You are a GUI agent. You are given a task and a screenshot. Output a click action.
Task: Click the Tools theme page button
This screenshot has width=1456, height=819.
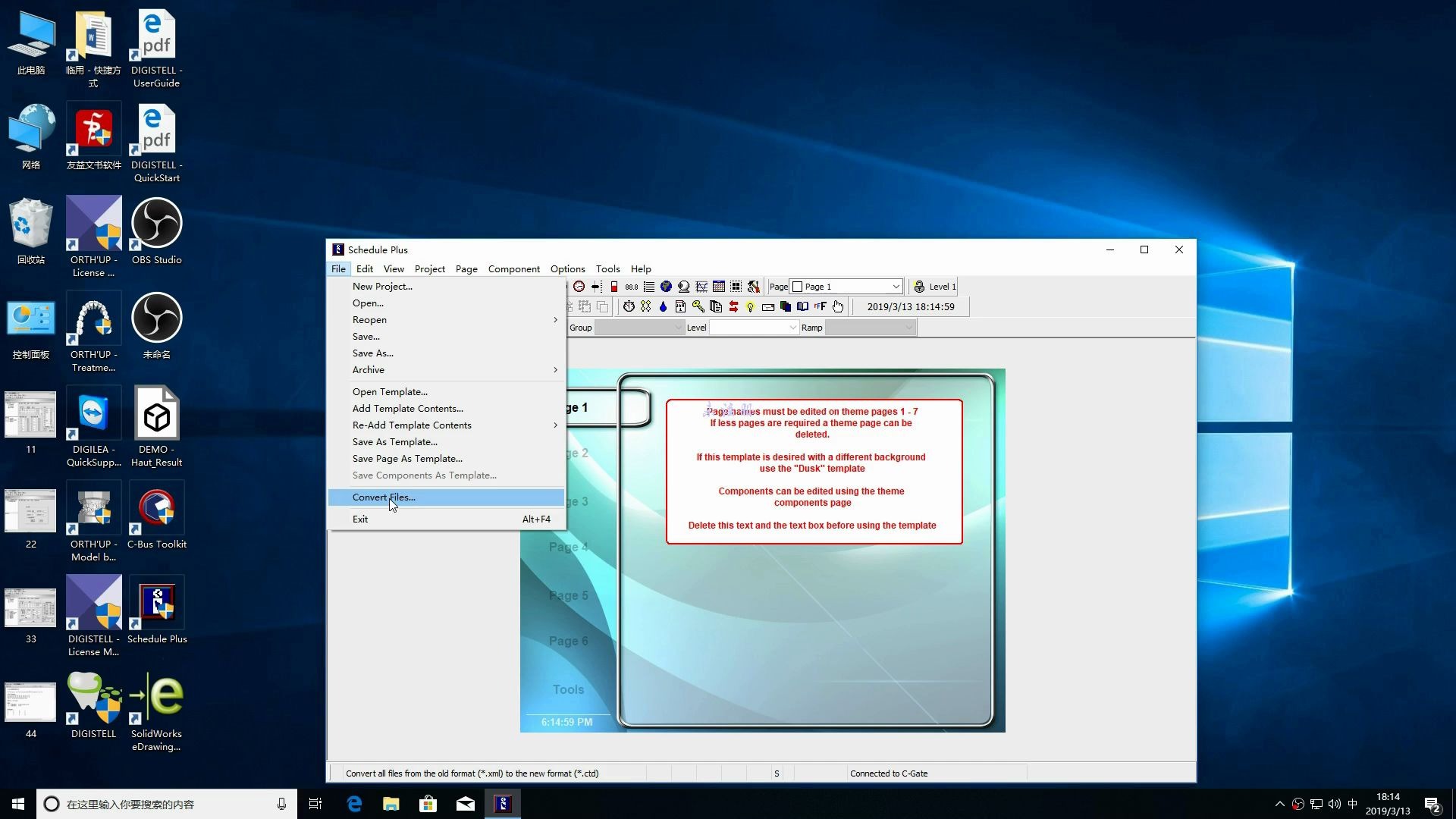(x=569, y=689)
